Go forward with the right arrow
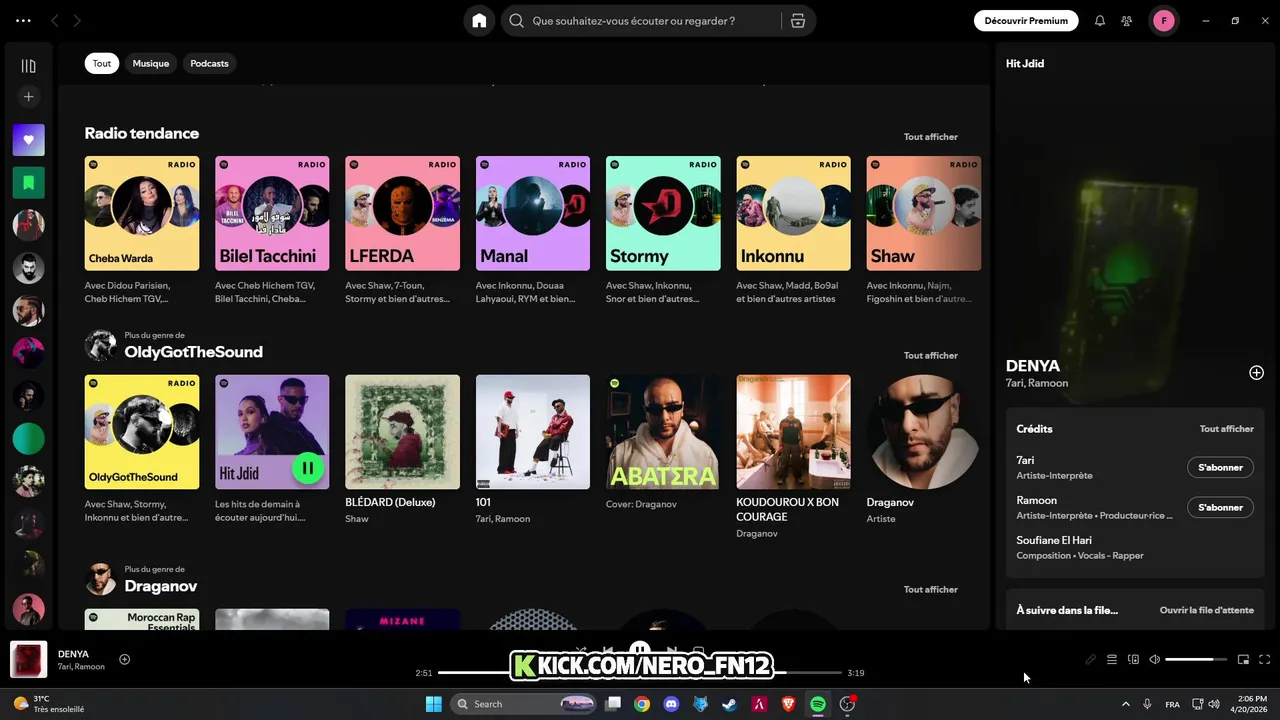Viewport: 1280px width, 720px height. (x=77, y=20)
